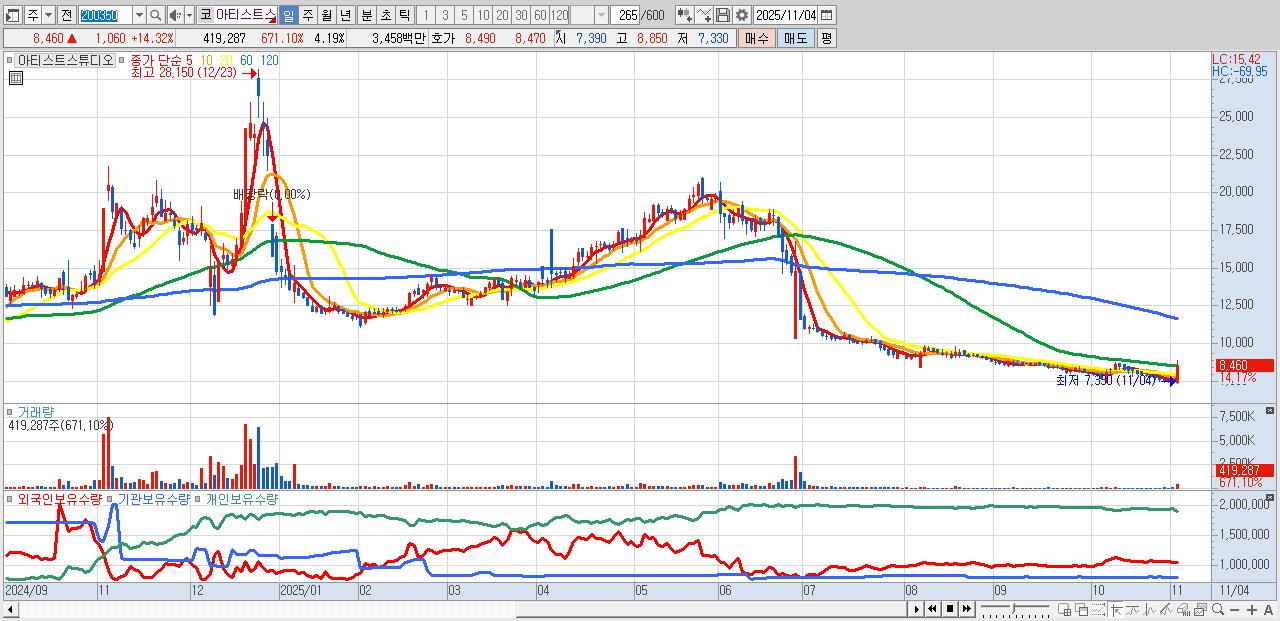Click the overlapping windows icon in the bottom toolbar
1280x621 pixels.
(x=1081, y=609)
